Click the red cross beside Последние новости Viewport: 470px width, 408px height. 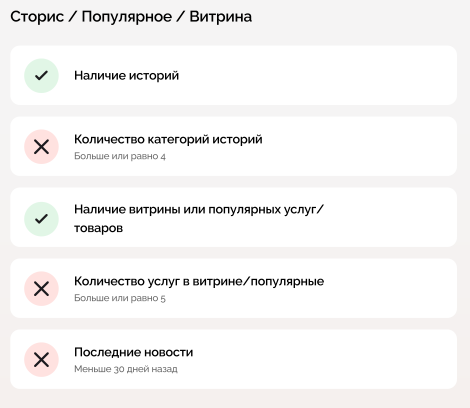[x=41, y=360]
